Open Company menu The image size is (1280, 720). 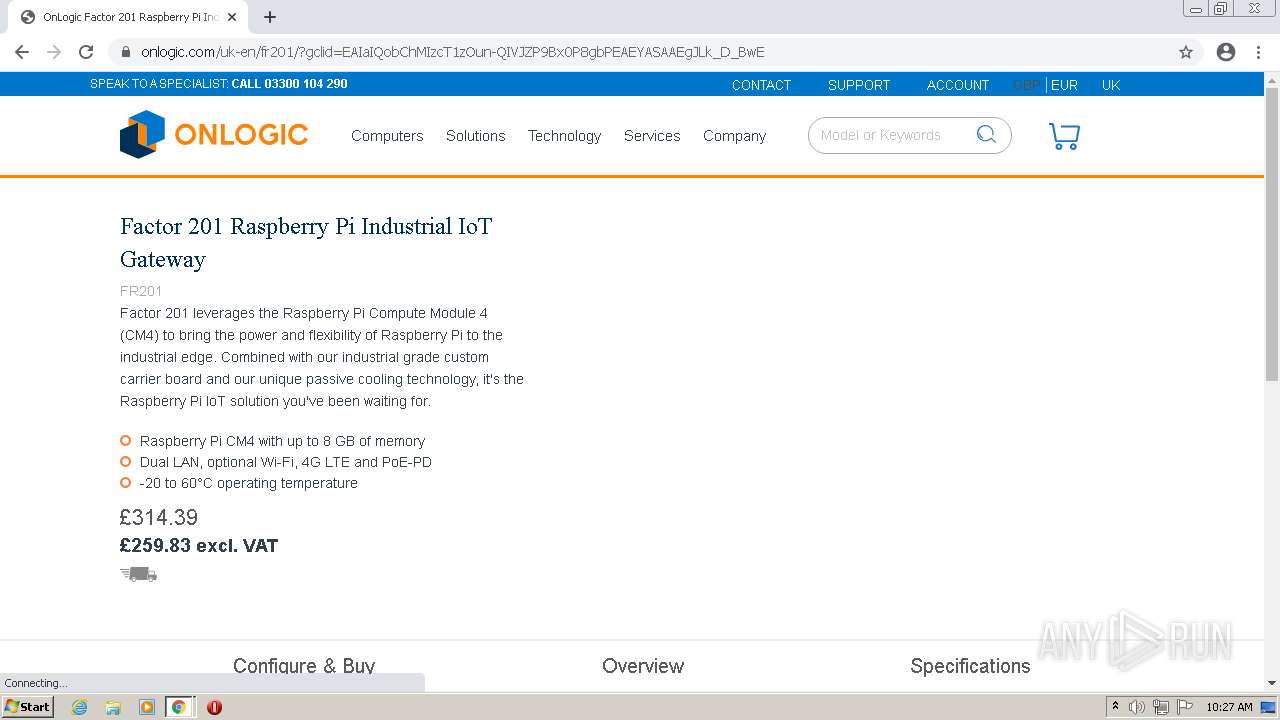(734, 136)
